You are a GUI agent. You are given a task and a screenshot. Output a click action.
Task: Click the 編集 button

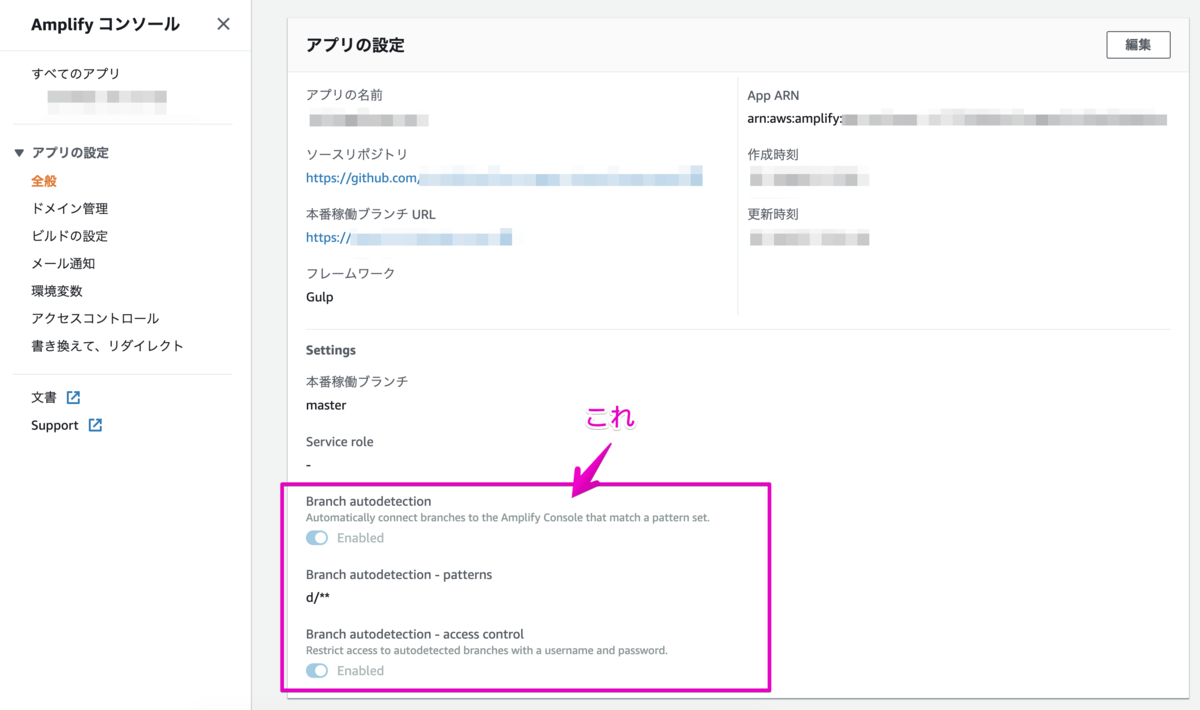click(x=1138, y=44)
